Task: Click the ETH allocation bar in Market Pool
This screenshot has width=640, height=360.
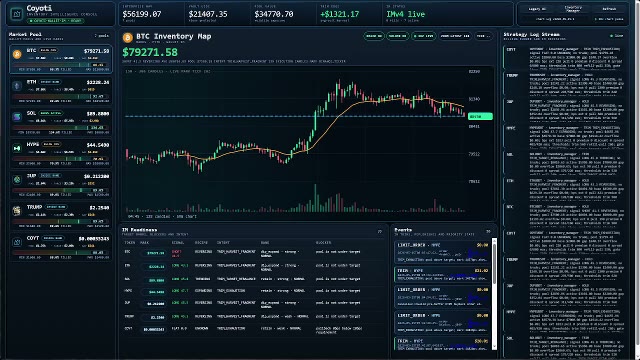Action: point(61,97)
